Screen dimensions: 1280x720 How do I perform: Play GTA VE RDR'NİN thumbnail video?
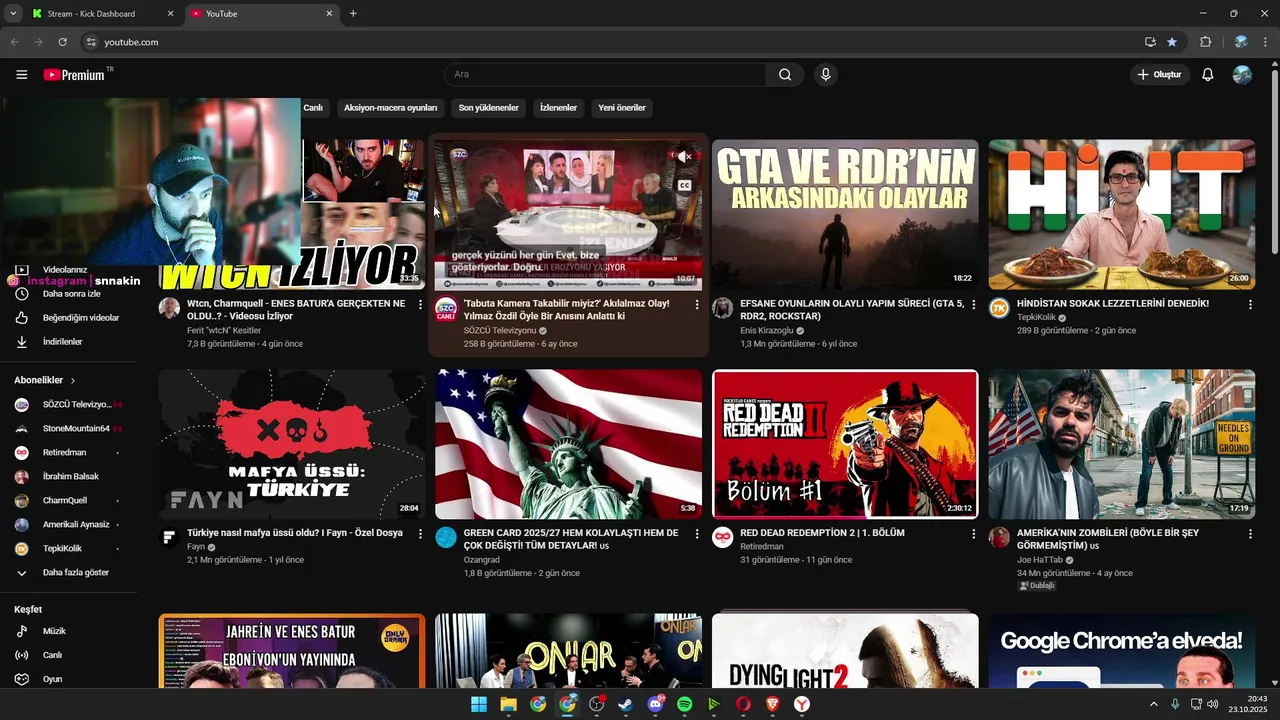click(x=845, y=215)
